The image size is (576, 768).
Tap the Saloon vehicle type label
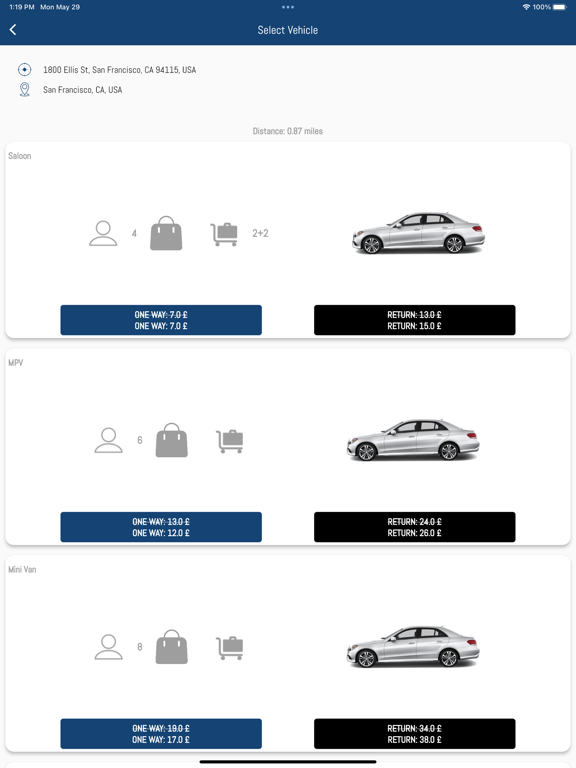pyautogui.click(x=20, y=156)
